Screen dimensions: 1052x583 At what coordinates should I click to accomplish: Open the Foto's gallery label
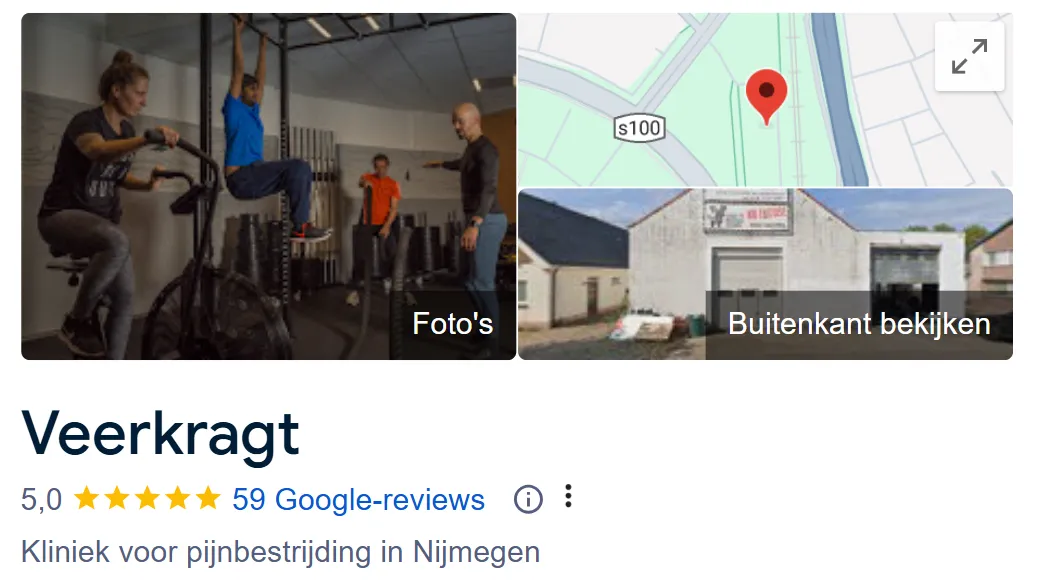tap(453, 324)
